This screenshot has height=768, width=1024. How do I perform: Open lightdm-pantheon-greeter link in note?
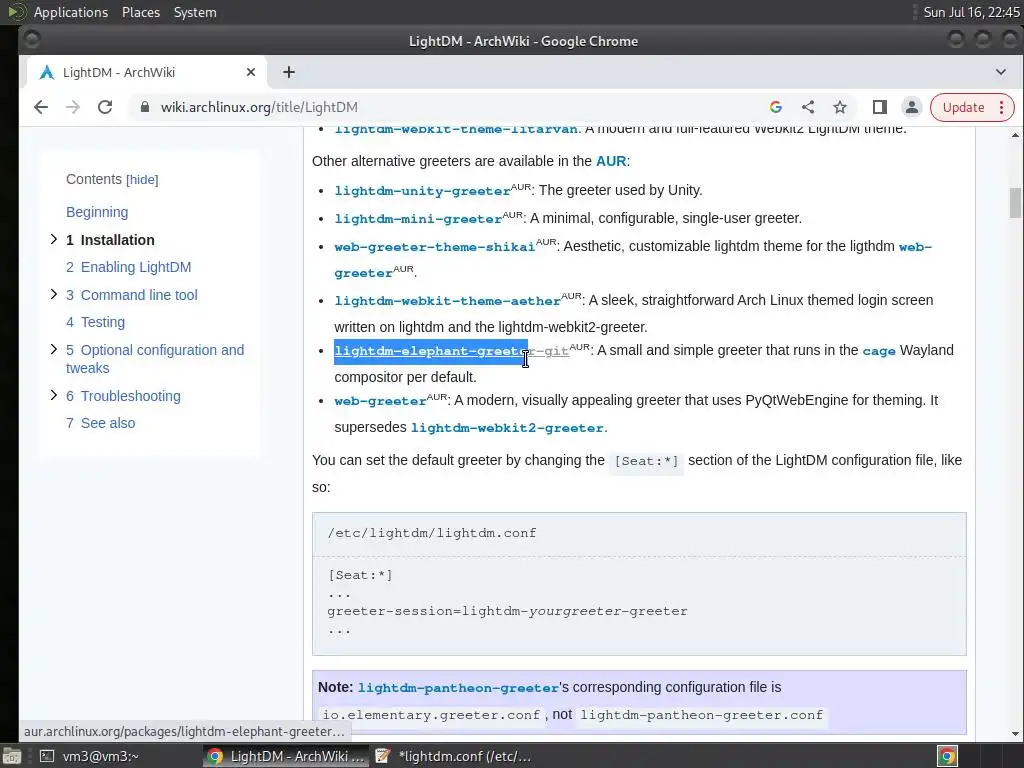pos(458,688)
